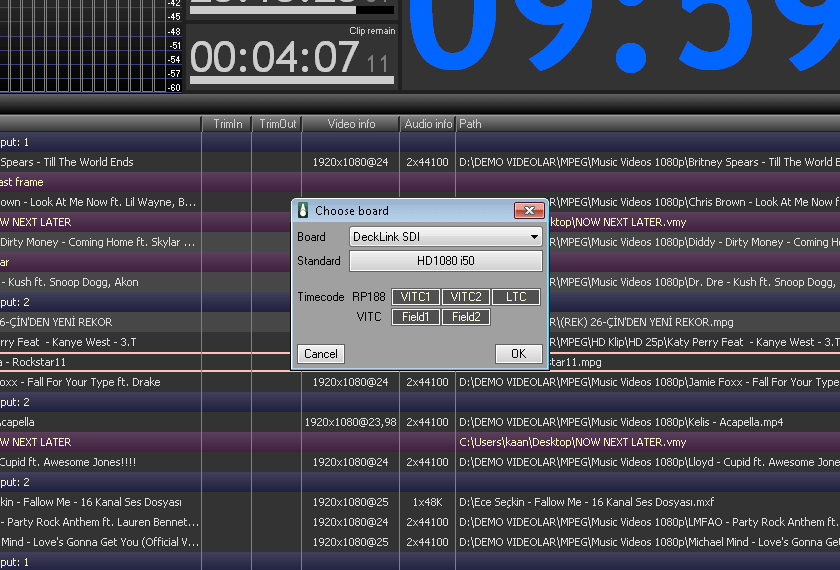
Task: Toggle the Field2 VITC option
Action: [x=465, y=317]
